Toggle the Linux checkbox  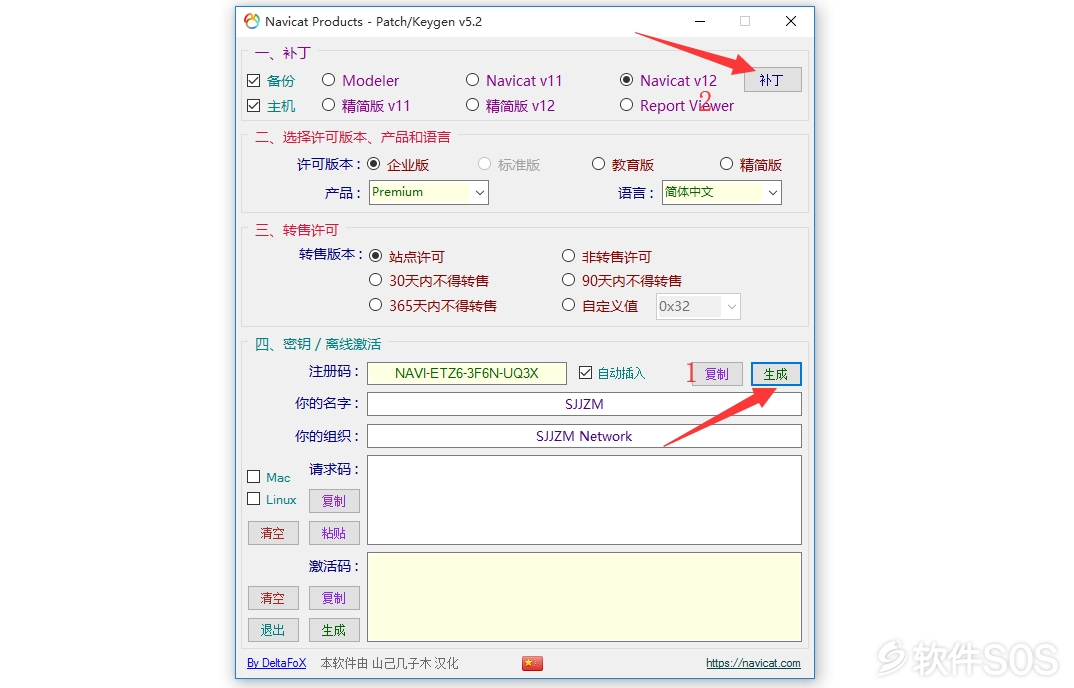[x=253, y=499]
